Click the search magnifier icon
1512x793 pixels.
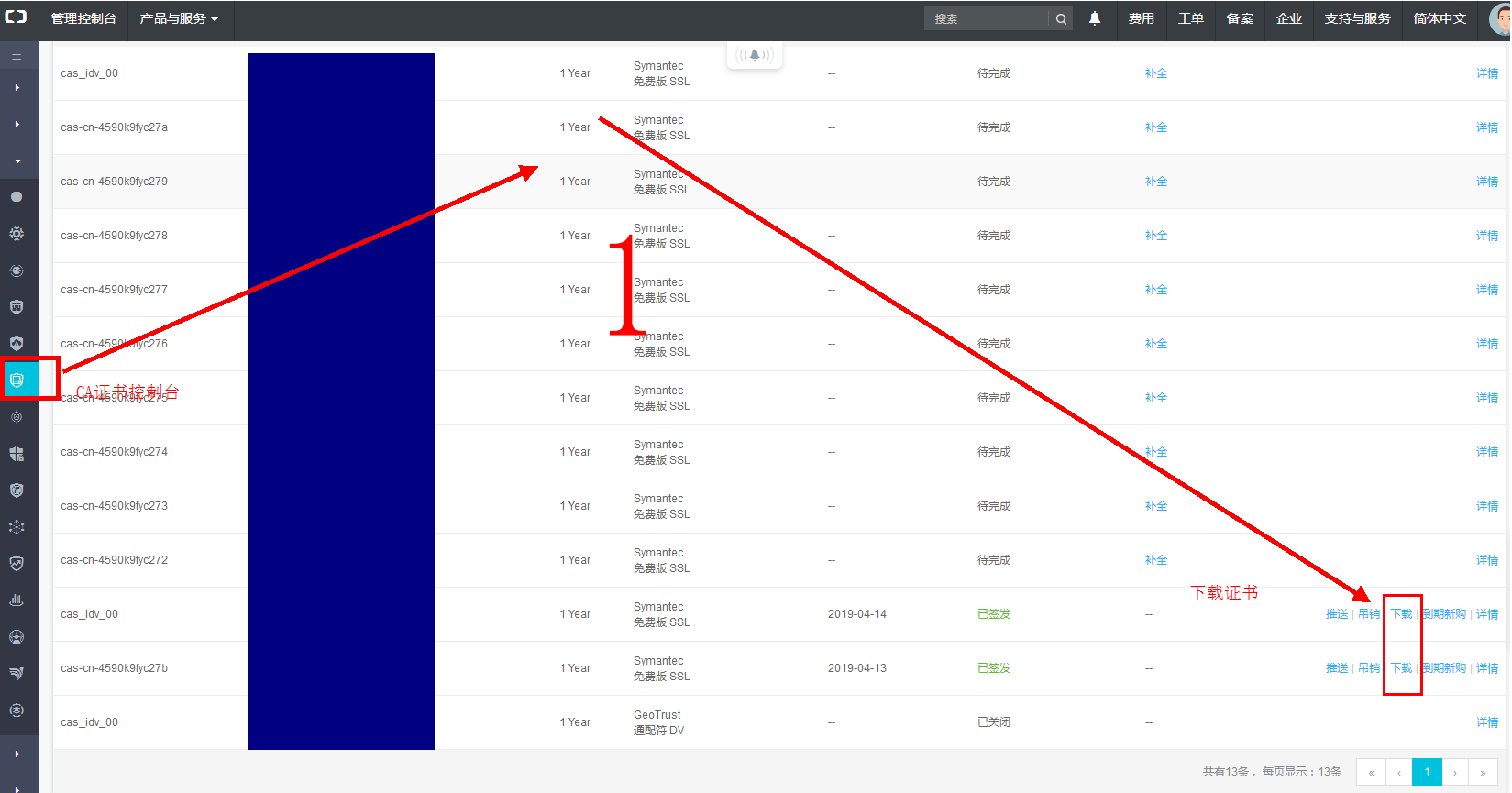click(1061, 19)
